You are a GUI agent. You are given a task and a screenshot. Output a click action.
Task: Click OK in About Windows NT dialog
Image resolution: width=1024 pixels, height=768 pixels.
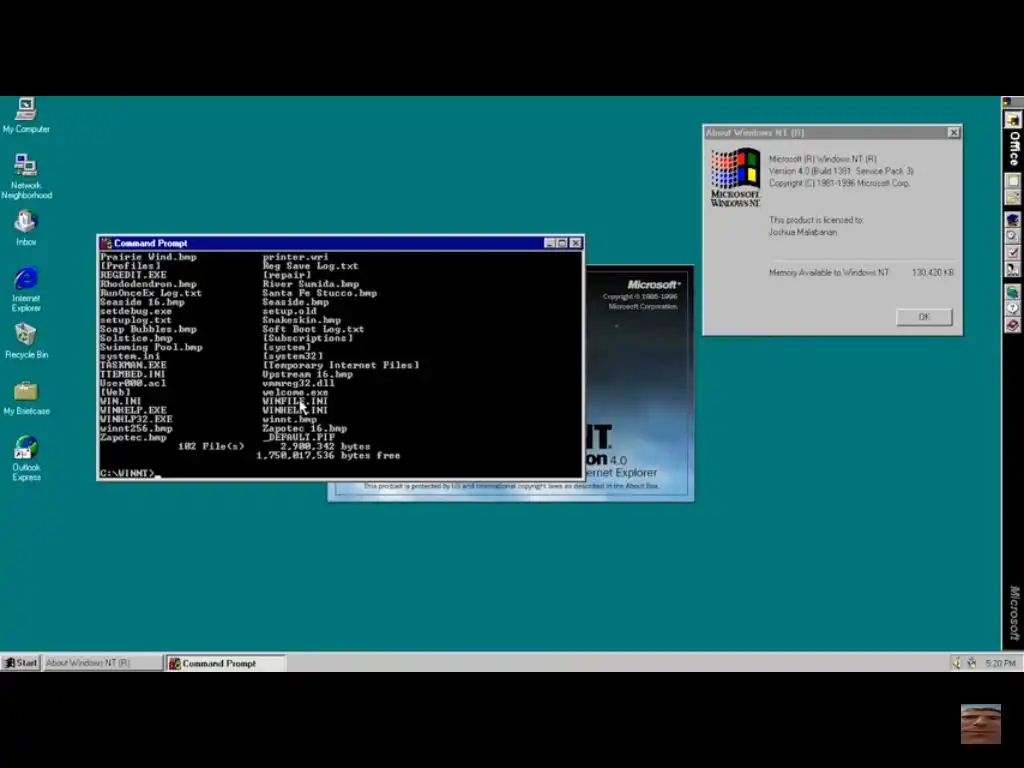(924, 317)
